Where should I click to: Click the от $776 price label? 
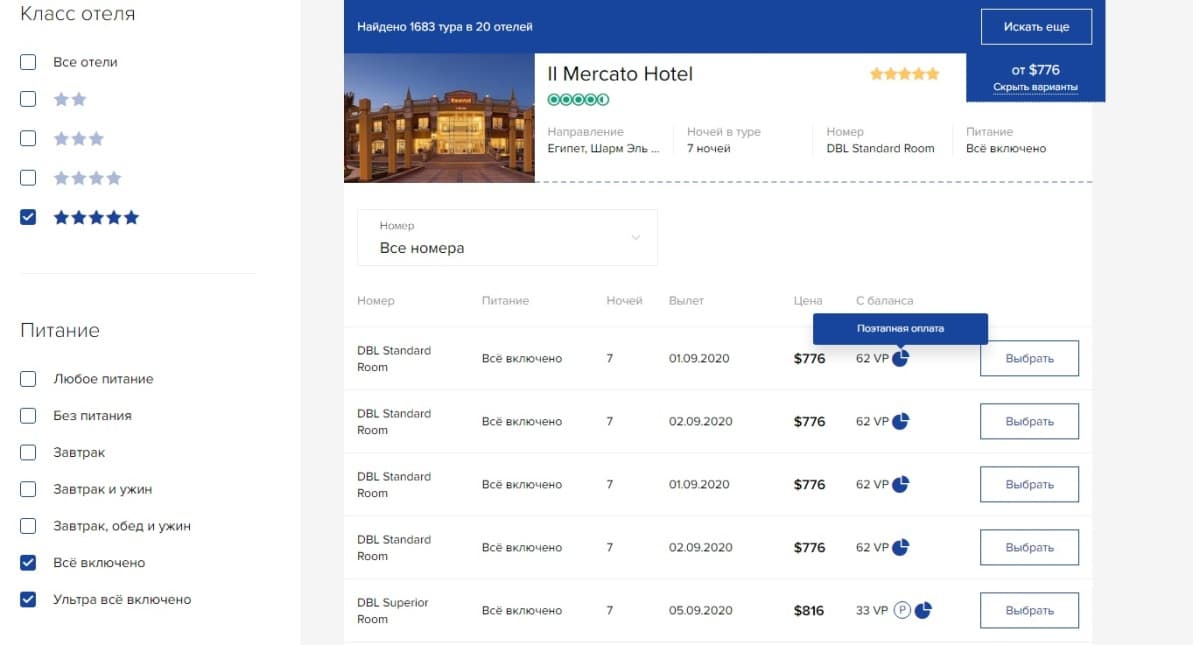tap(1035, 70)
